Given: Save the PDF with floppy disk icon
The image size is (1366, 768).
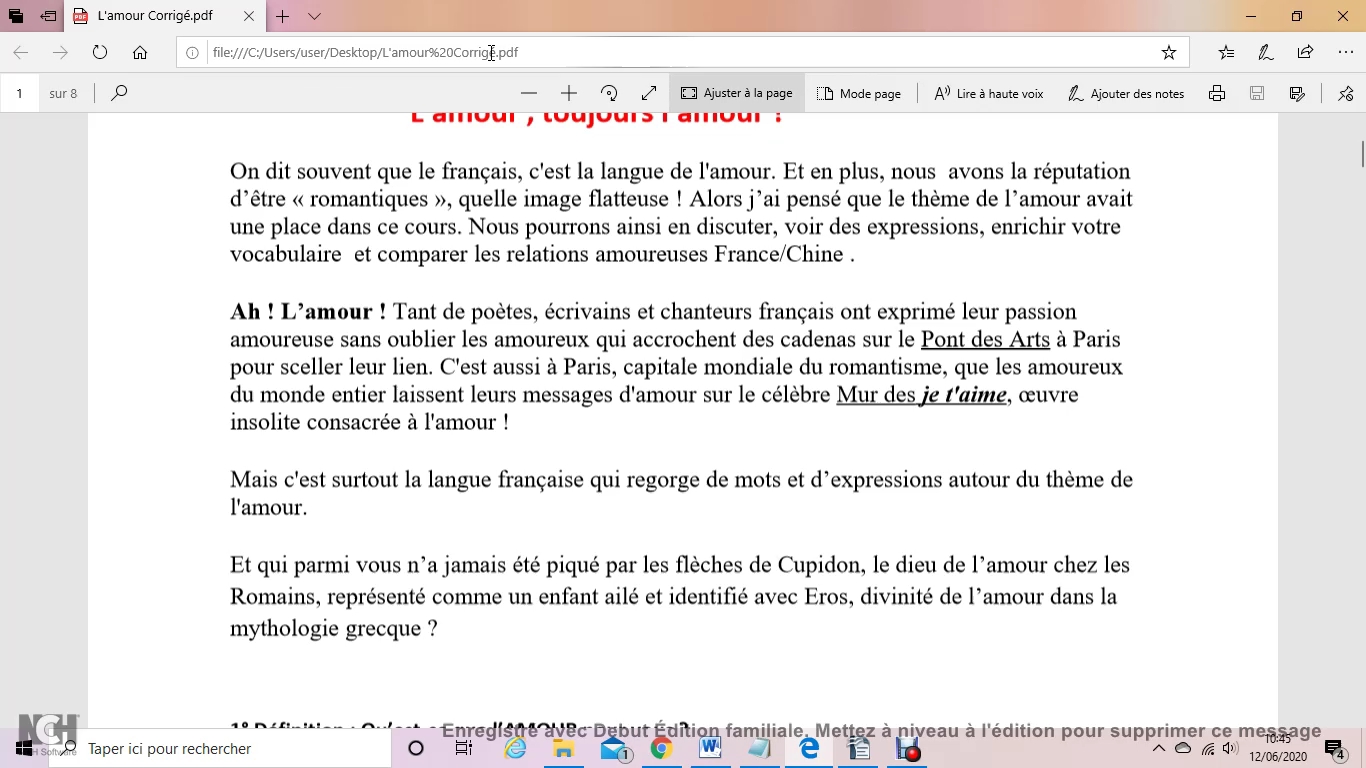Looking at the screenshot, I should [1257, 93].
